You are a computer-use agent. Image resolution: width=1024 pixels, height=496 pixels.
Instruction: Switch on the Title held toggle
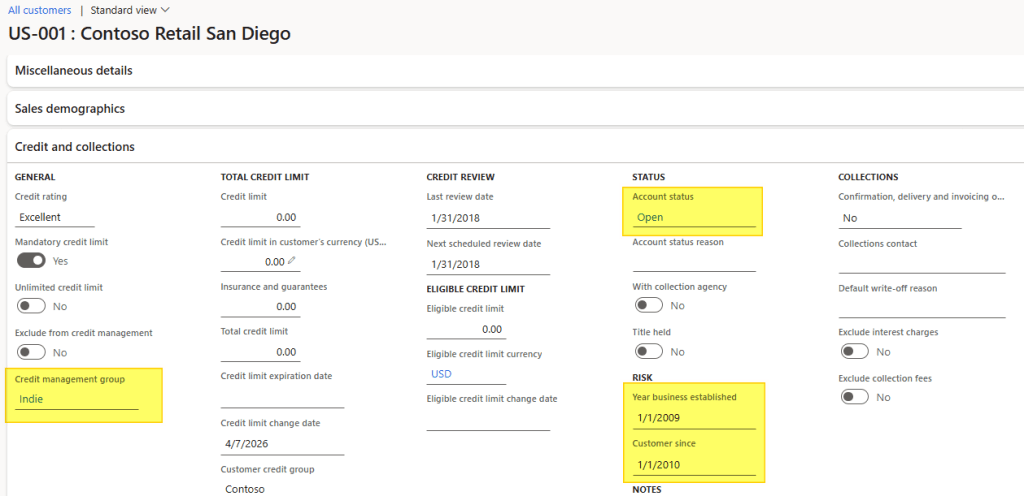coord(648,351)
